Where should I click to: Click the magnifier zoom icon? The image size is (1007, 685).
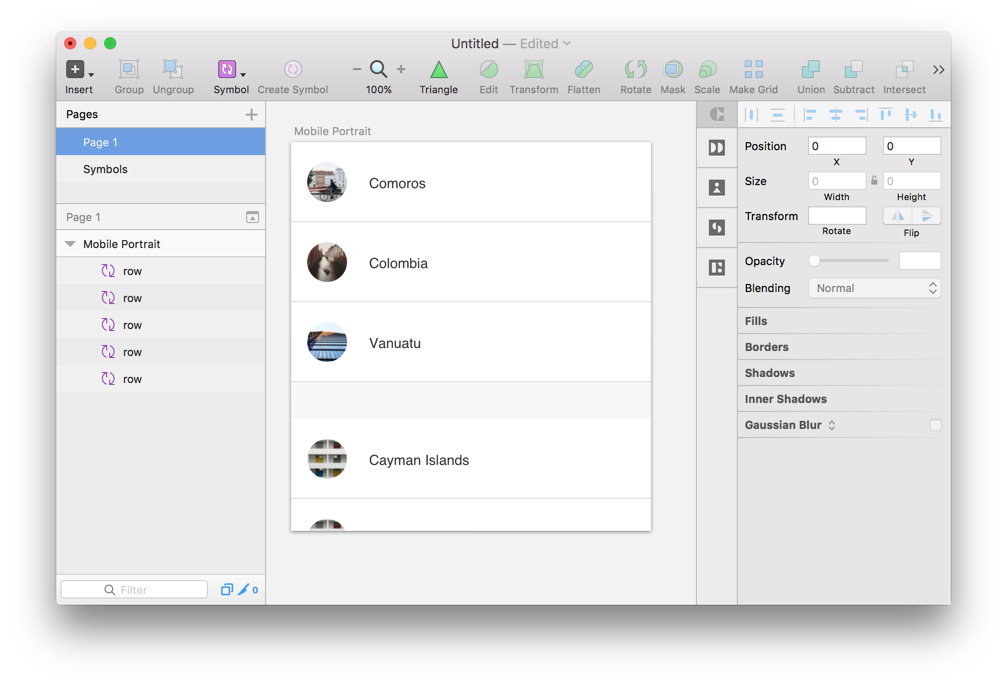[x=379, y=69]
